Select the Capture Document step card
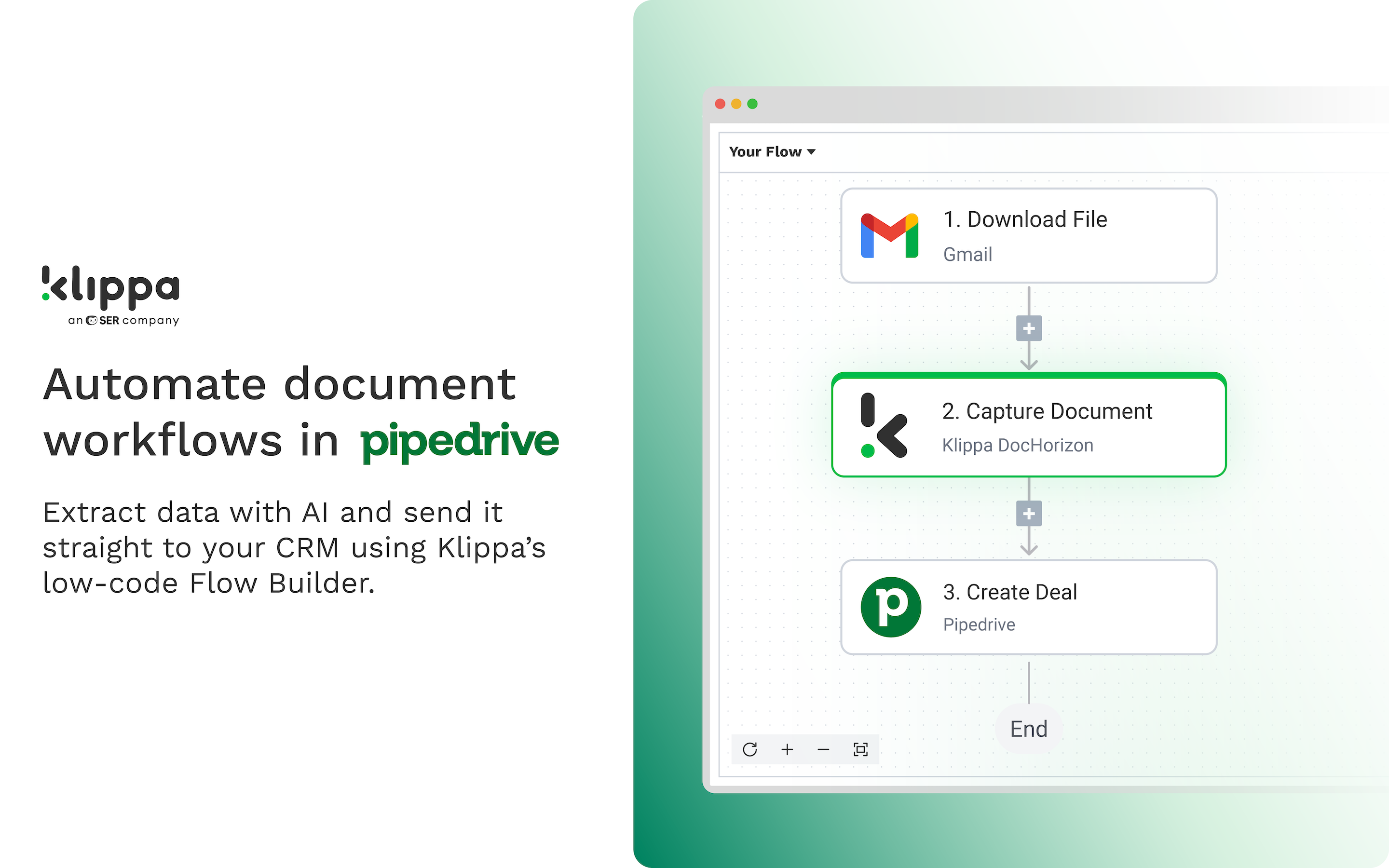 tap(1029, 425)
